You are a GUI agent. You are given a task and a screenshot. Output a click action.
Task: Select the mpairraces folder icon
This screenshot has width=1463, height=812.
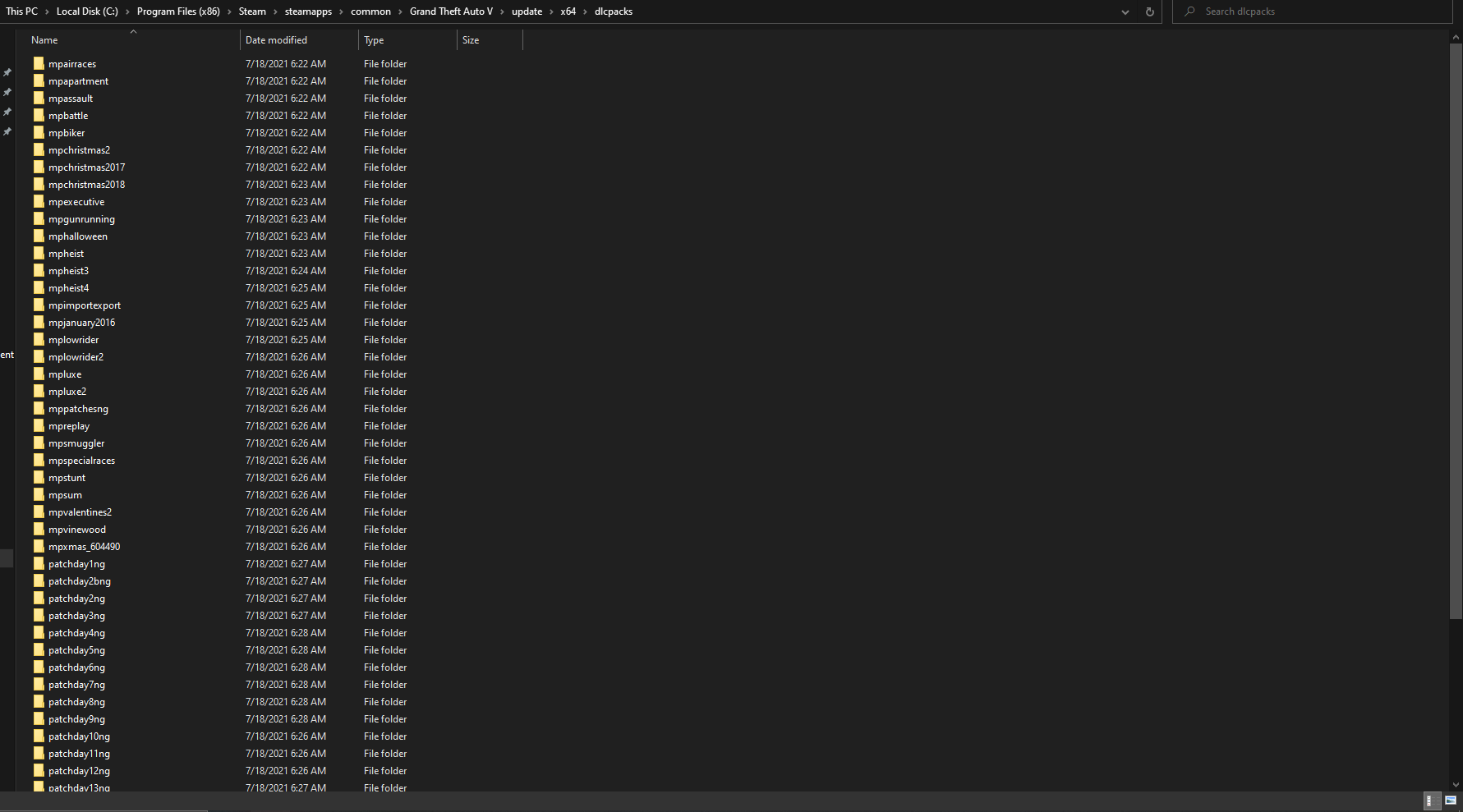[39, 63]
